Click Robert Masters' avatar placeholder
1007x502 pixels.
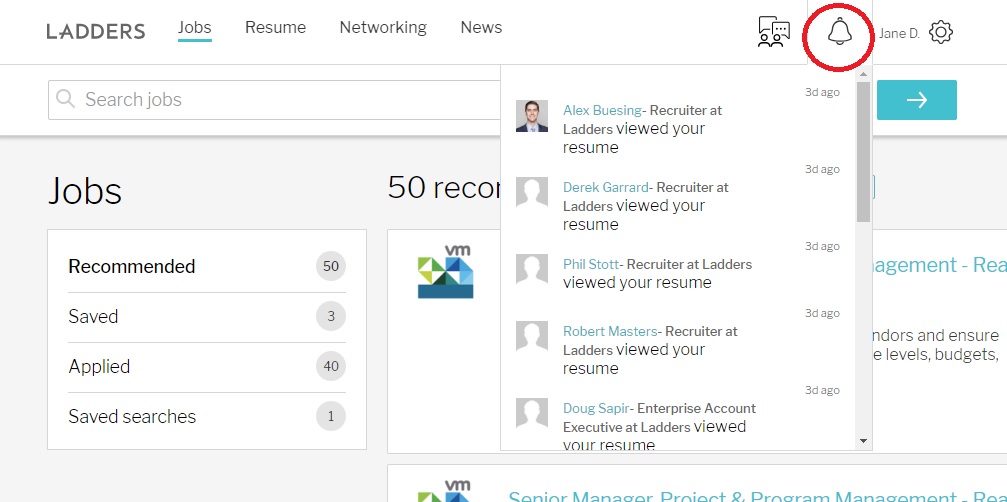(532, 337)
